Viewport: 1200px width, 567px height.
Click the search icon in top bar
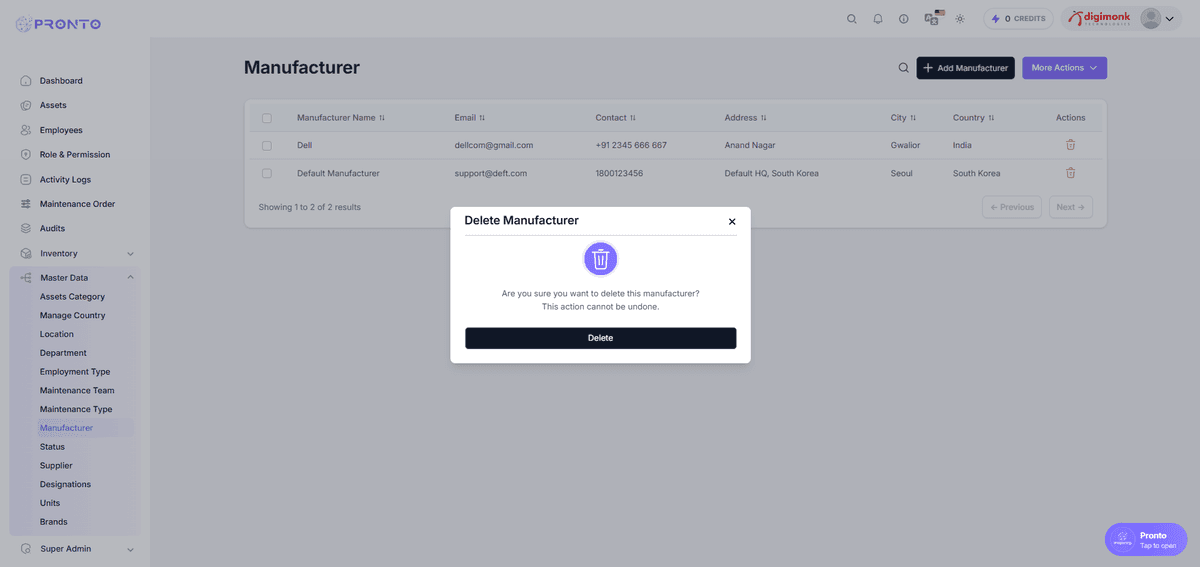pos(852,19)
